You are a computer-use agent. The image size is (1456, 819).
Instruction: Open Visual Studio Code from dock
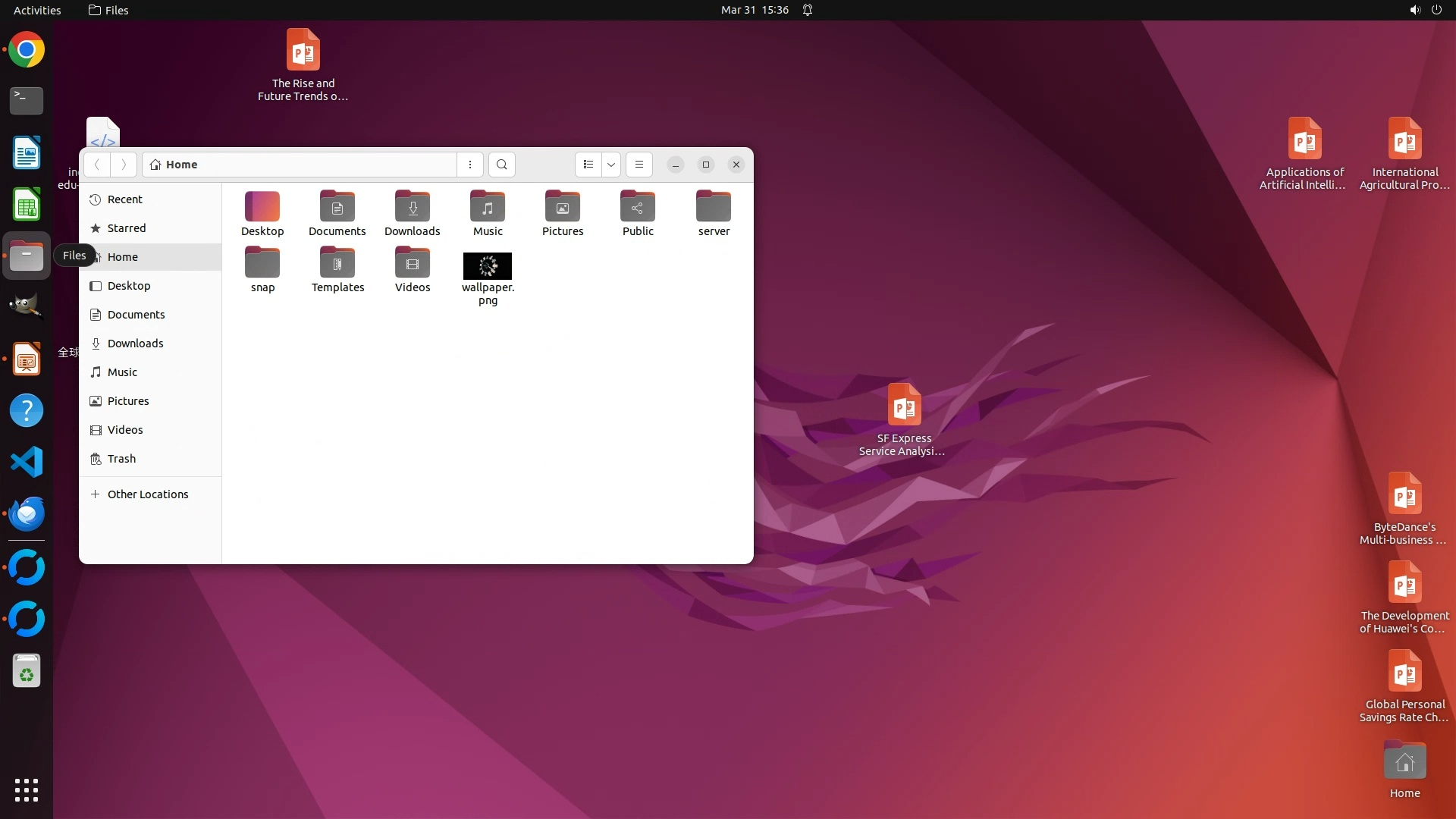pyautogui.click(x=27, y=462)
